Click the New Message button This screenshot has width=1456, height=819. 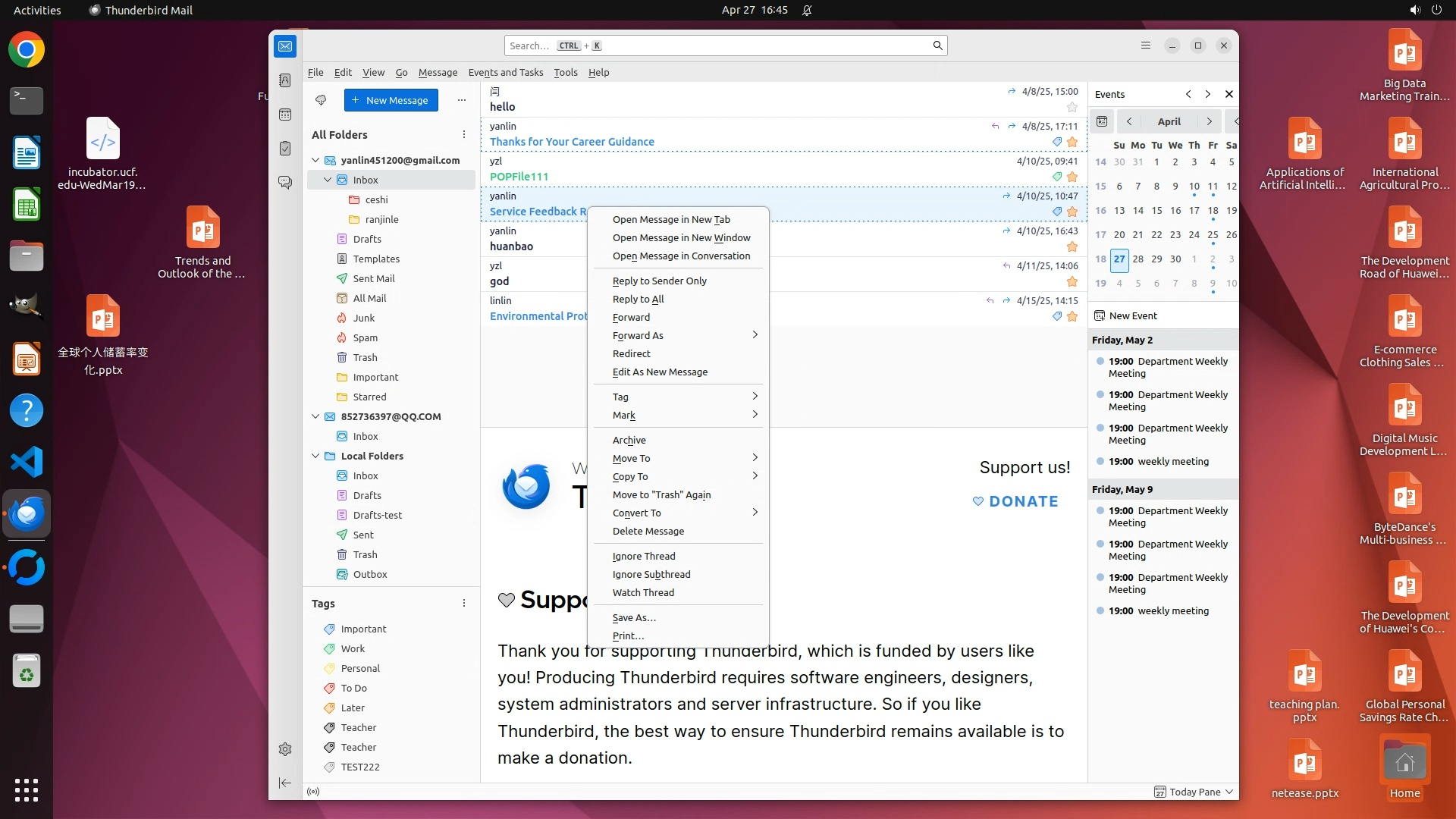pos(391,100)
